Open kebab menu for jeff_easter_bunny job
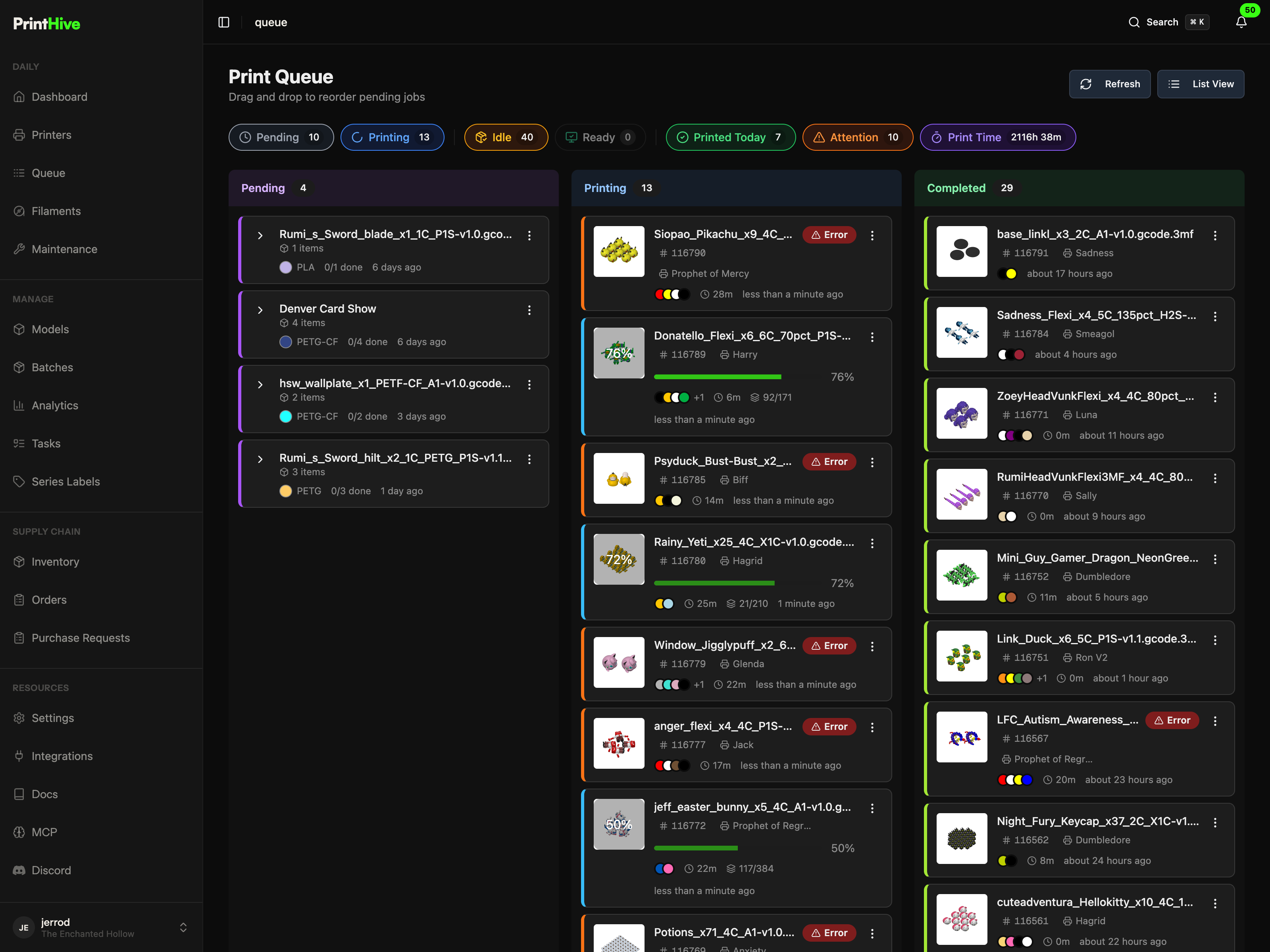Image resolution: width=1270 pixels, height=952 pixels. point(872,808)
